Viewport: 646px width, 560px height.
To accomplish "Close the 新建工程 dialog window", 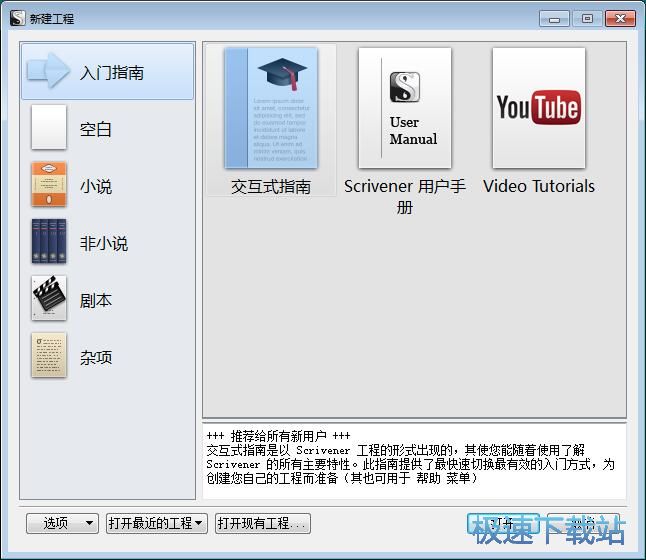I will tap(620, 18).
